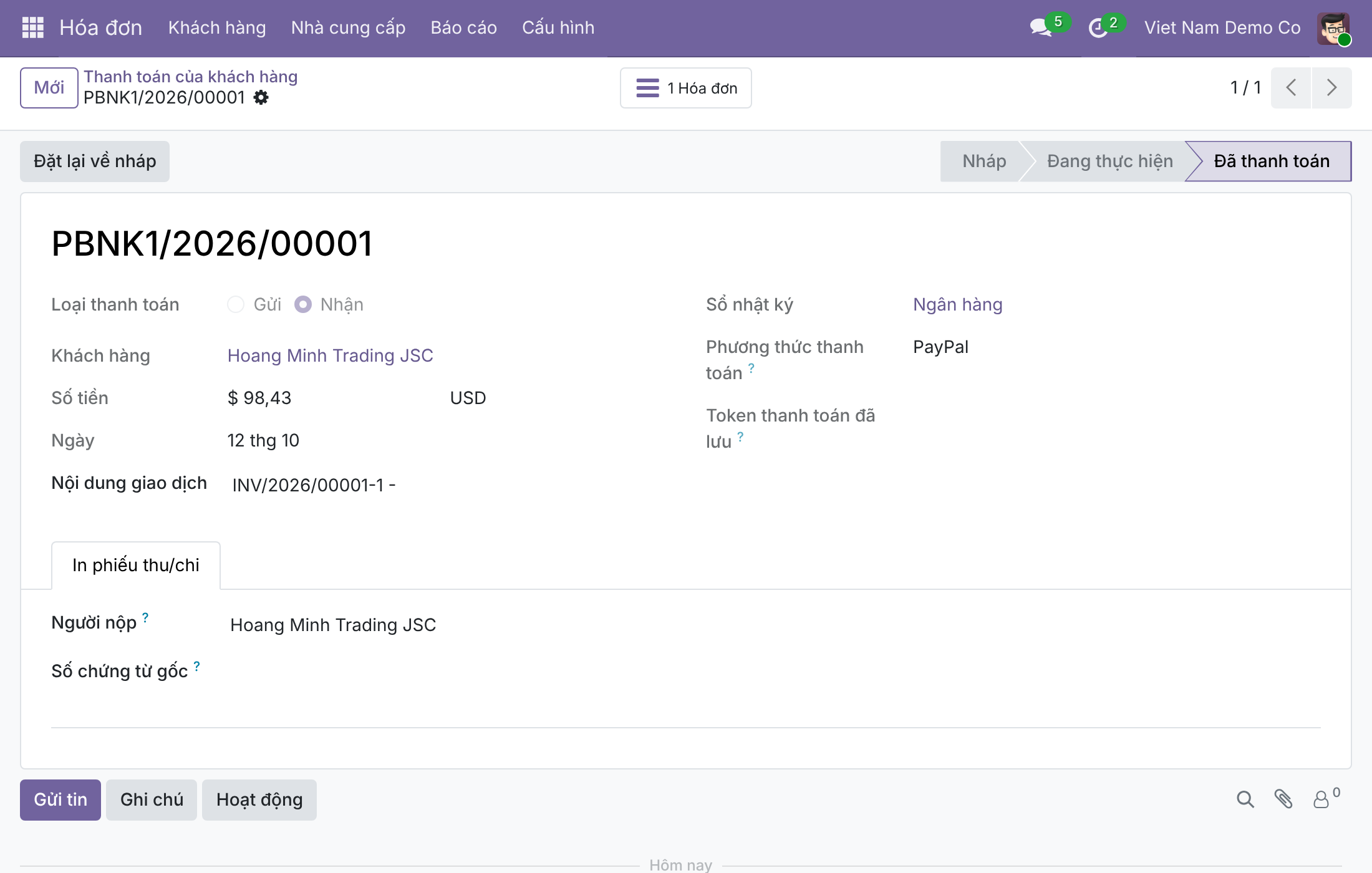
Task: Open the Khách hàng menu
Action: [217, 27]
